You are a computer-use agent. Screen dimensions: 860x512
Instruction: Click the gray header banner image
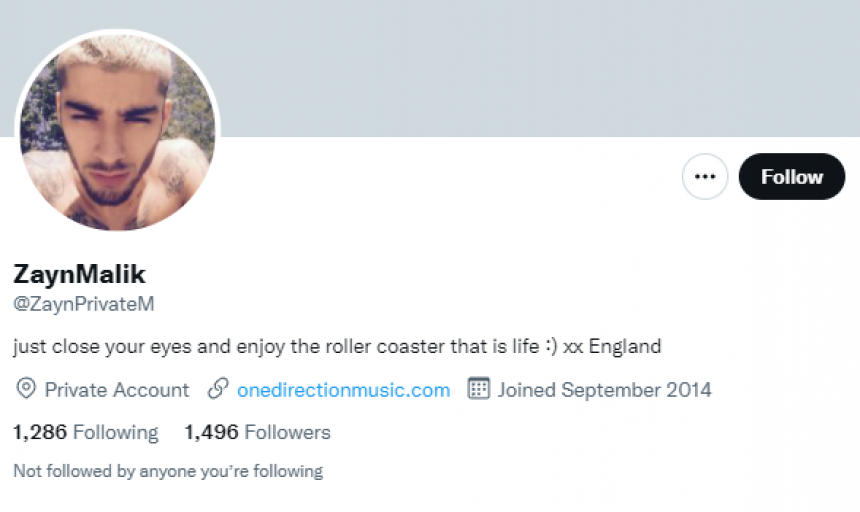tap(540, 68)
